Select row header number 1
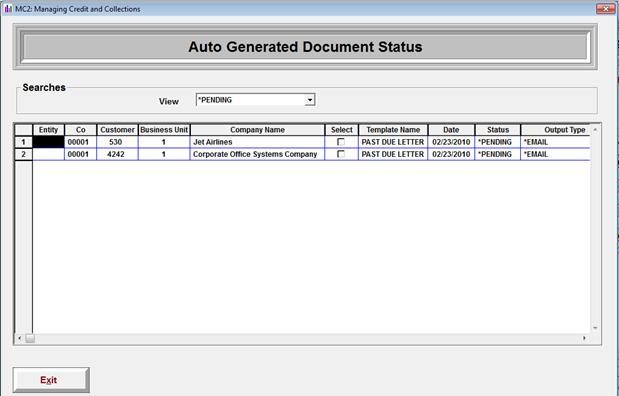Image resolution: width=619 pixels, height=396 pixels. click(x=23, y=142)
